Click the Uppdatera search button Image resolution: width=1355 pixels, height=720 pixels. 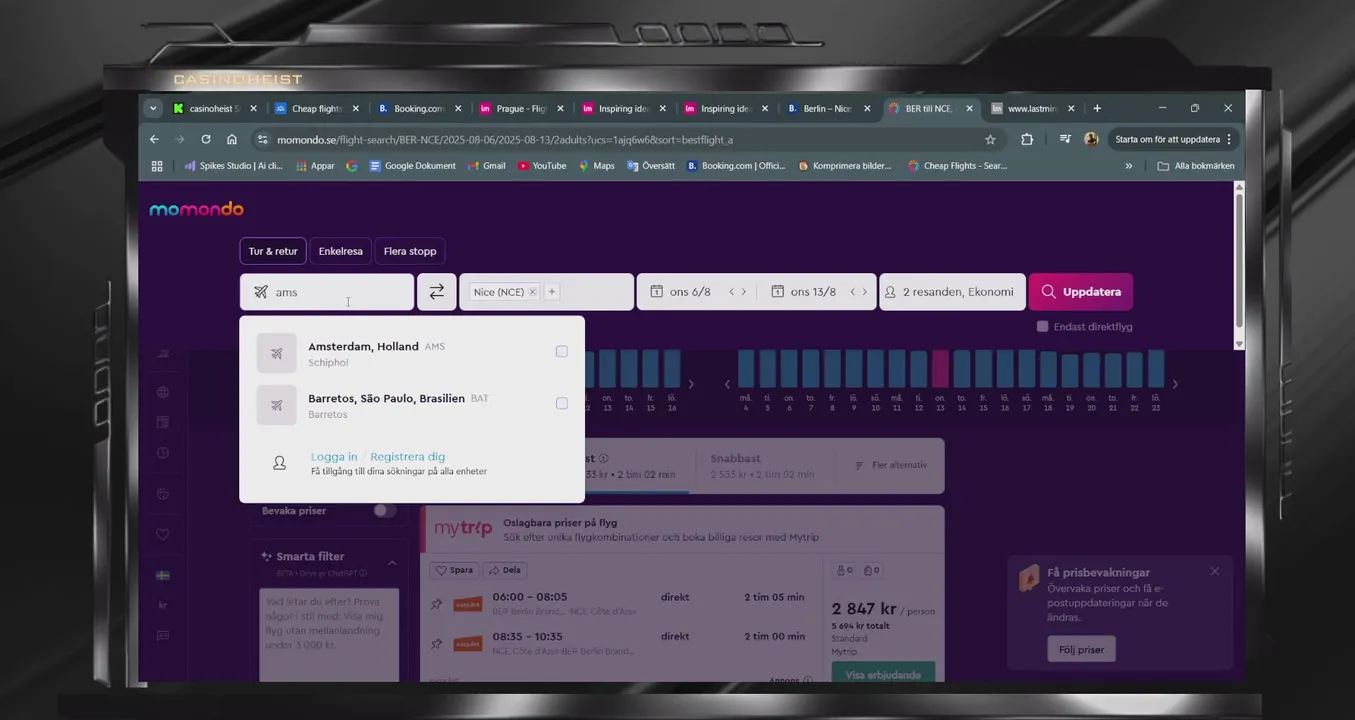1080,292
